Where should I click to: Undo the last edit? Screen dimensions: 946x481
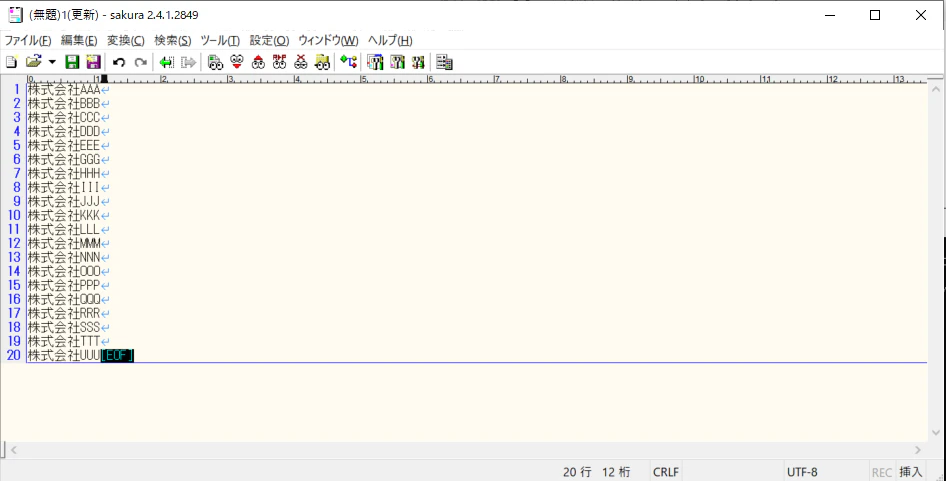pyautogui.click(x=119, y=62)
